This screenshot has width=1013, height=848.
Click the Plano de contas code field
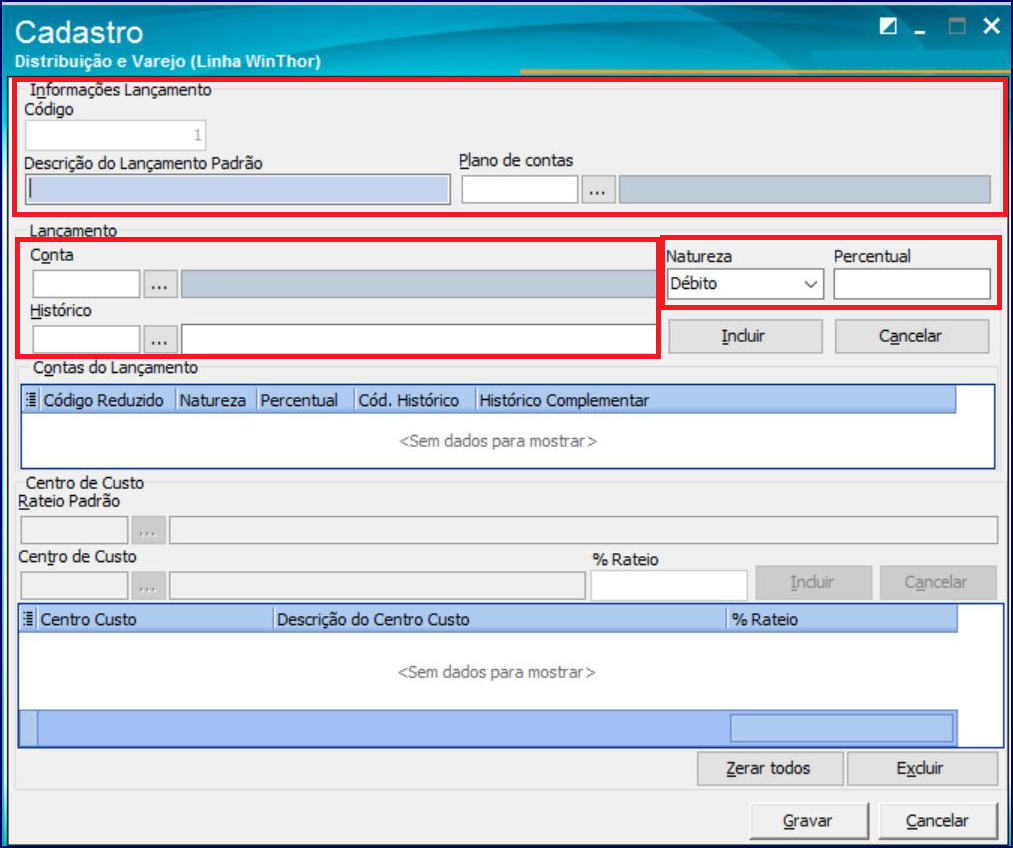coord(519,190)
